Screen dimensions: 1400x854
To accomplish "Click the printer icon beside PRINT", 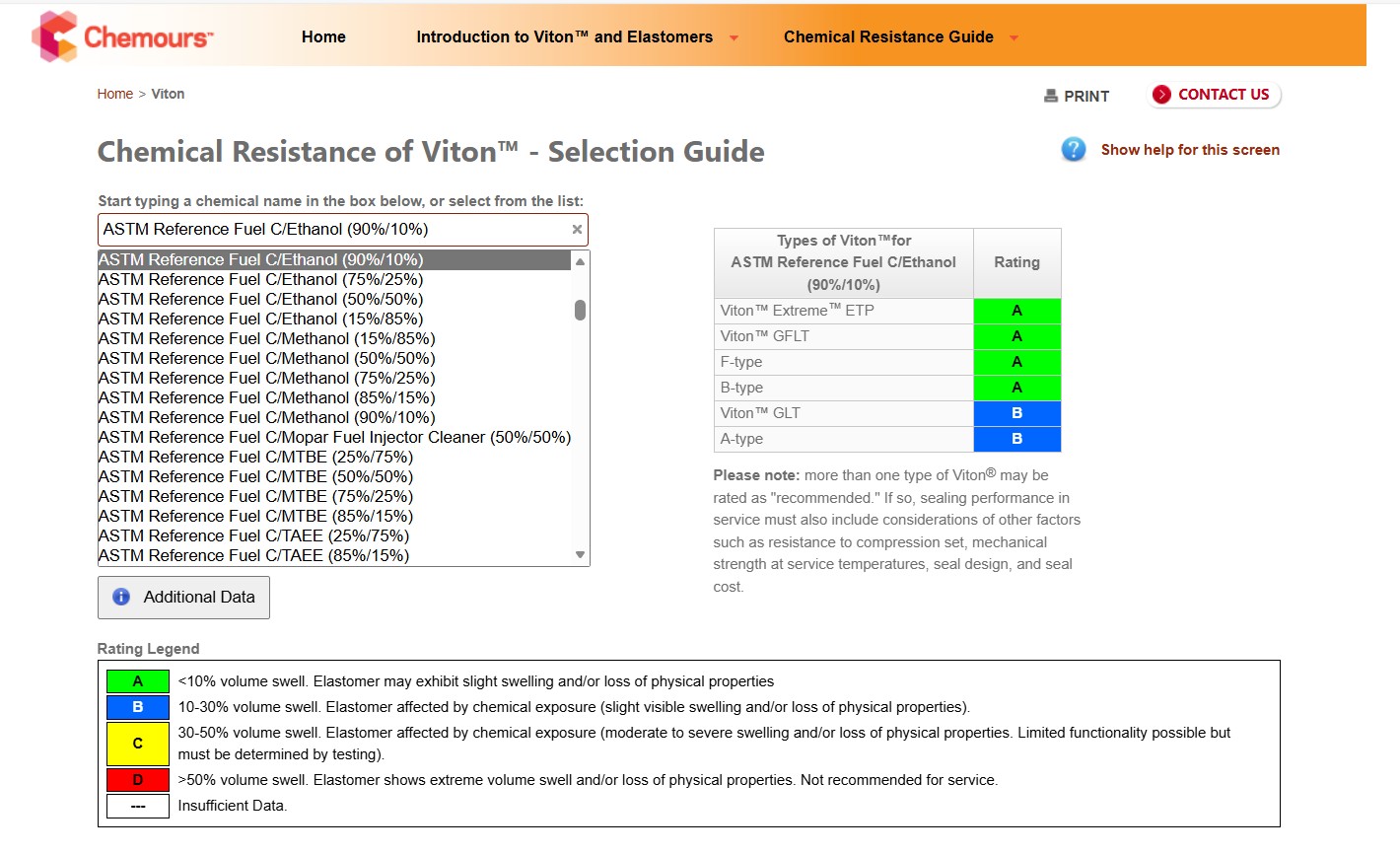I will coord(1051,96).
